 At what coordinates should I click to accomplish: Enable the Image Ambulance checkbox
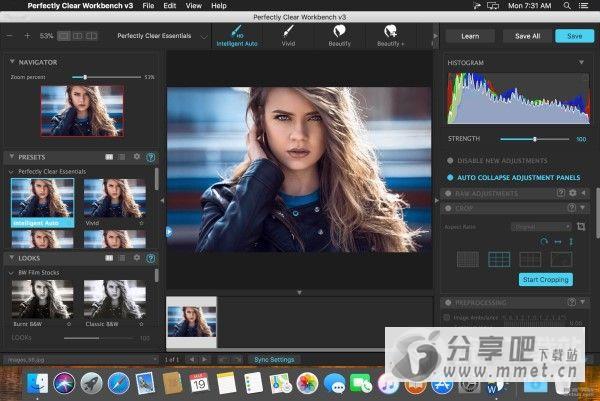click(x=446, y=317)
